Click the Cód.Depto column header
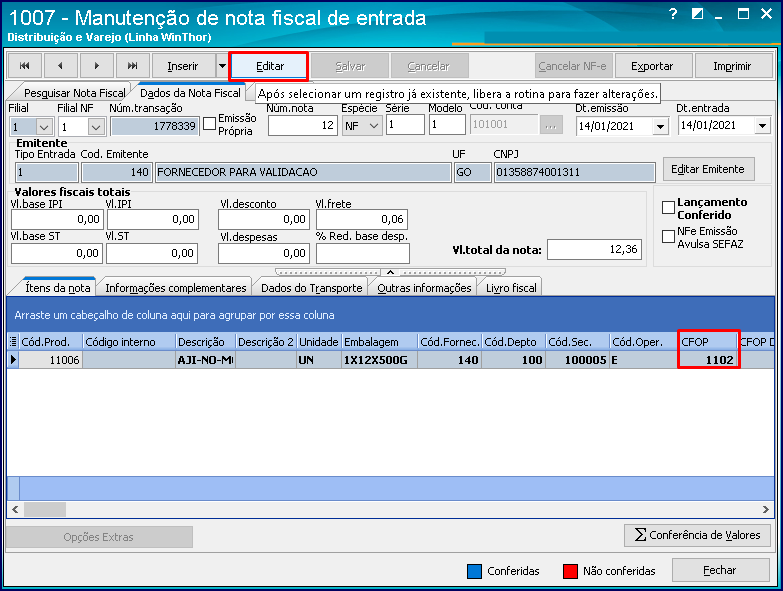This screenshot has width=783, height=591. [514, 342]
